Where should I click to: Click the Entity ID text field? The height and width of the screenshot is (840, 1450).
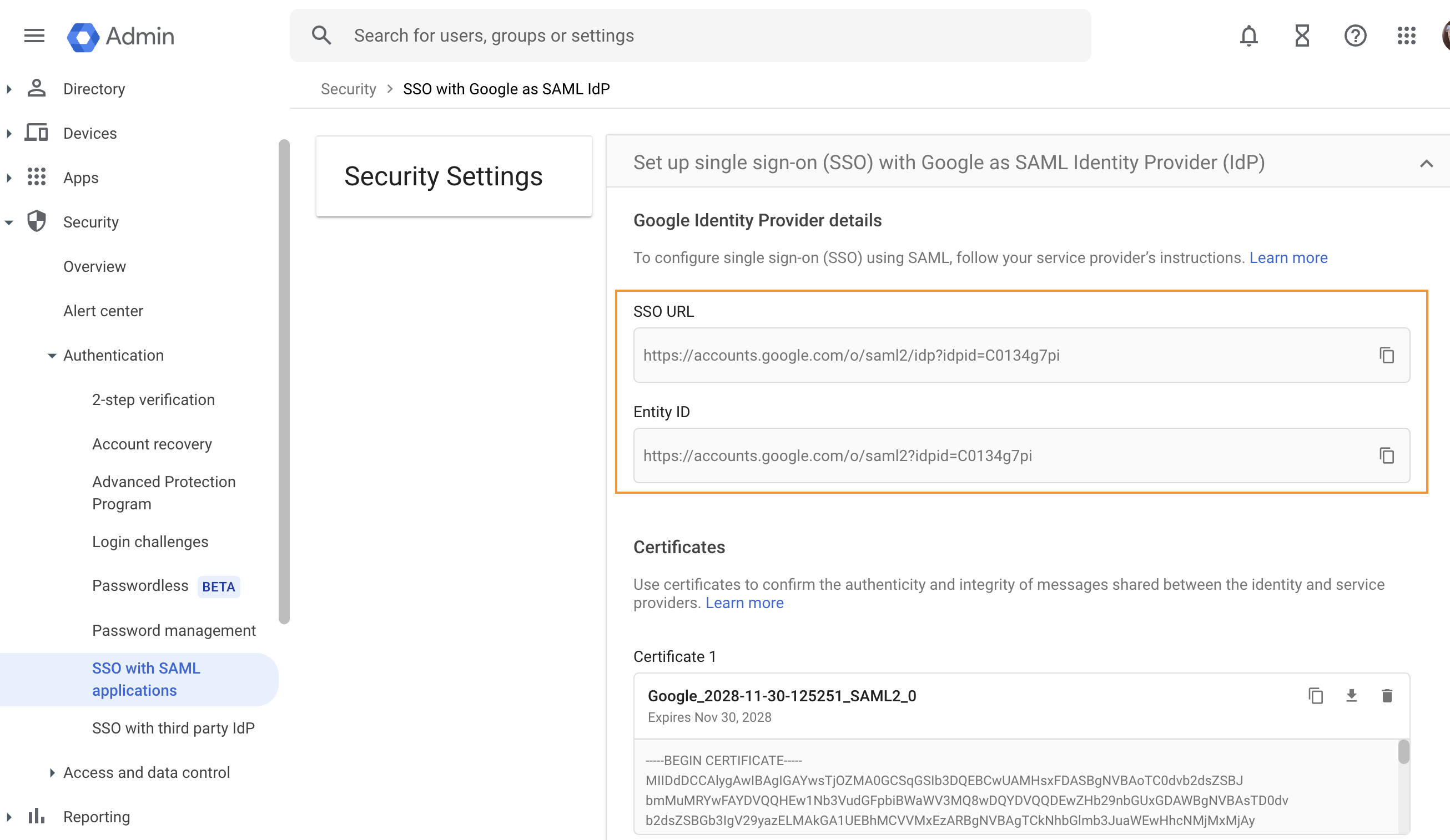click(1021, 456)
